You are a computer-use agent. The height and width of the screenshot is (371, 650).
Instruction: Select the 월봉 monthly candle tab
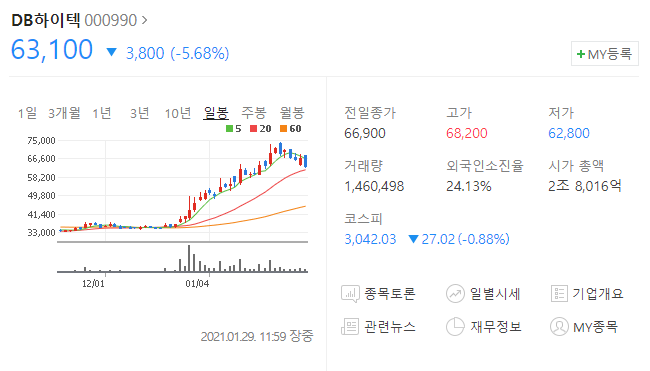tap(292, 113)
